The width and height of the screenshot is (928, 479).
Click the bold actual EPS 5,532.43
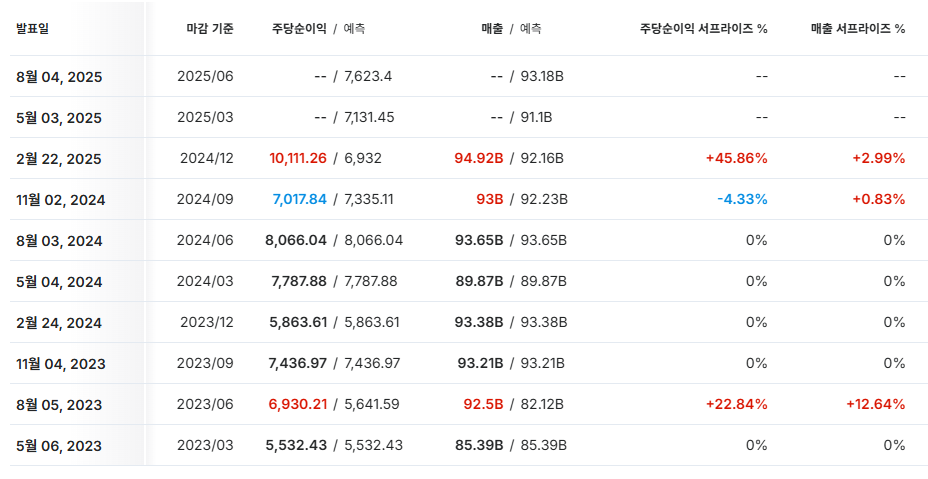click(297, 445)
